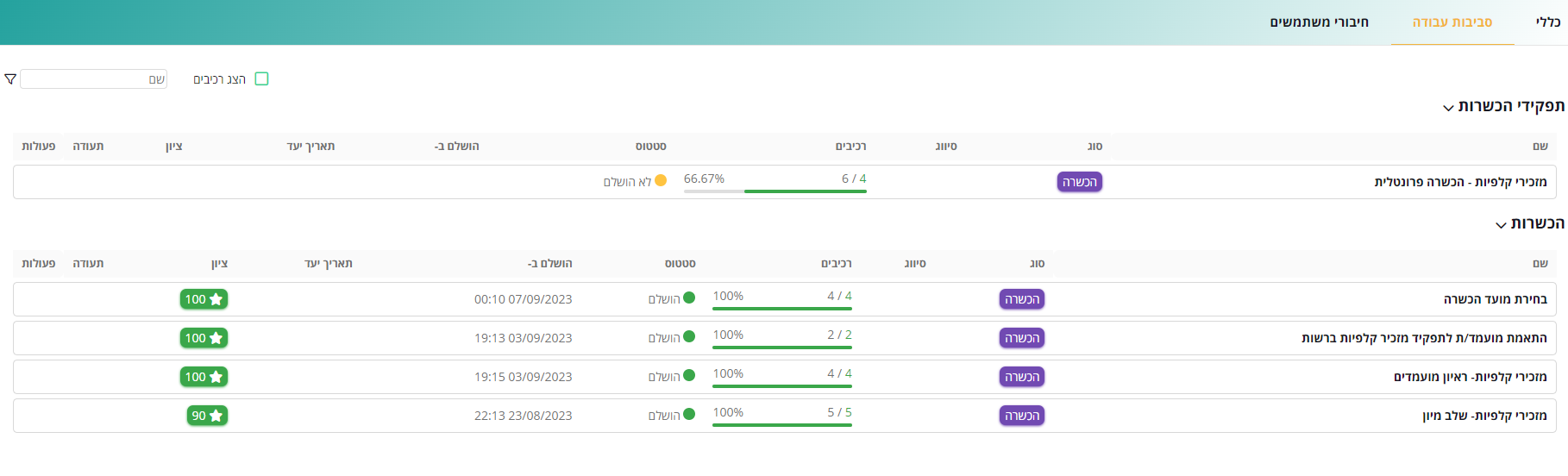Open the 'בחירת מועד הכשרה' training row

pyautogui.click(x=1495, y=299)
